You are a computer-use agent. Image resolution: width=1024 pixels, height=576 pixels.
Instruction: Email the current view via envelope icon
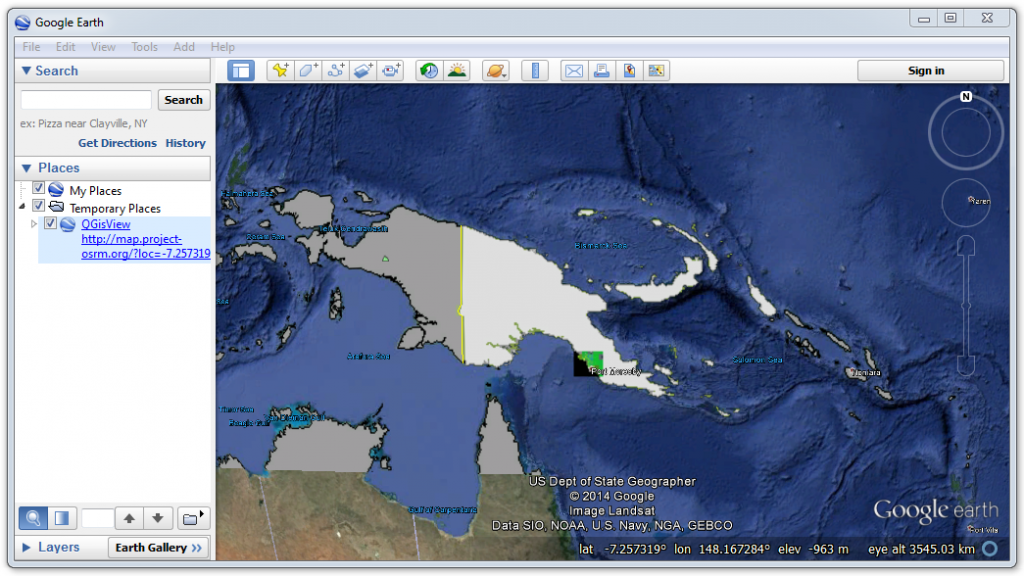click(574, 71)
